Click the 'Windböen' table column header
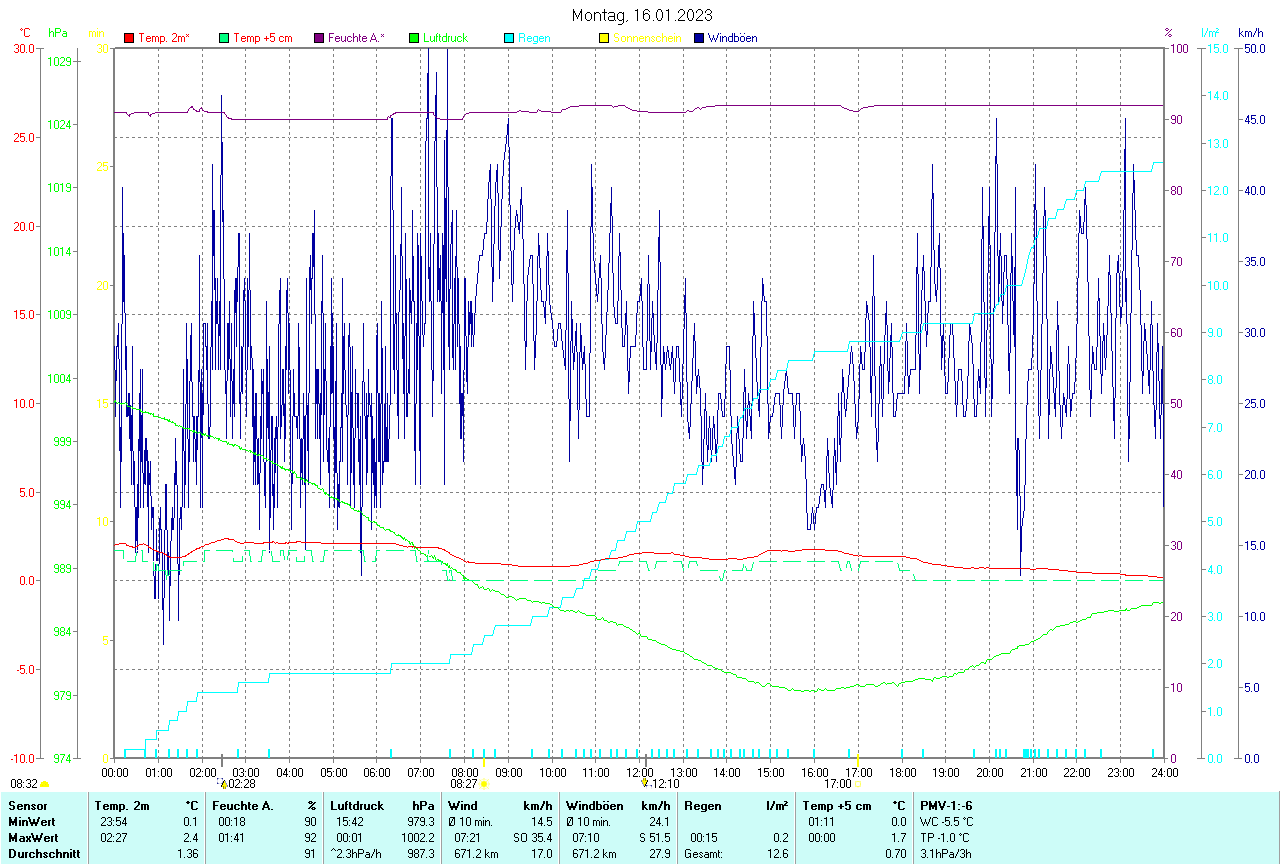Viewport: 1280px width, 864px height. (x=595, y=805)
